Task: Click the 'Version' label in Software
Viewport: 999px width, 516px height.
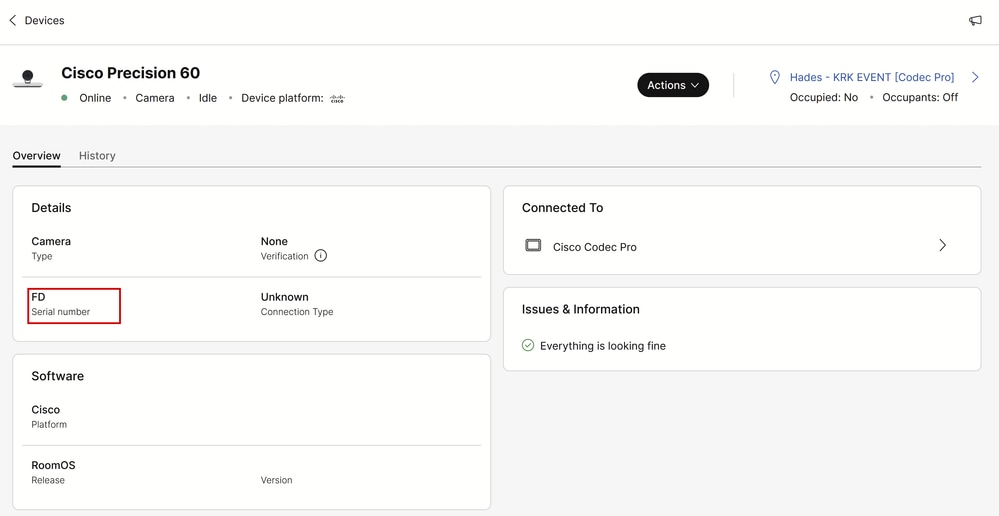Action: [277, 480]
